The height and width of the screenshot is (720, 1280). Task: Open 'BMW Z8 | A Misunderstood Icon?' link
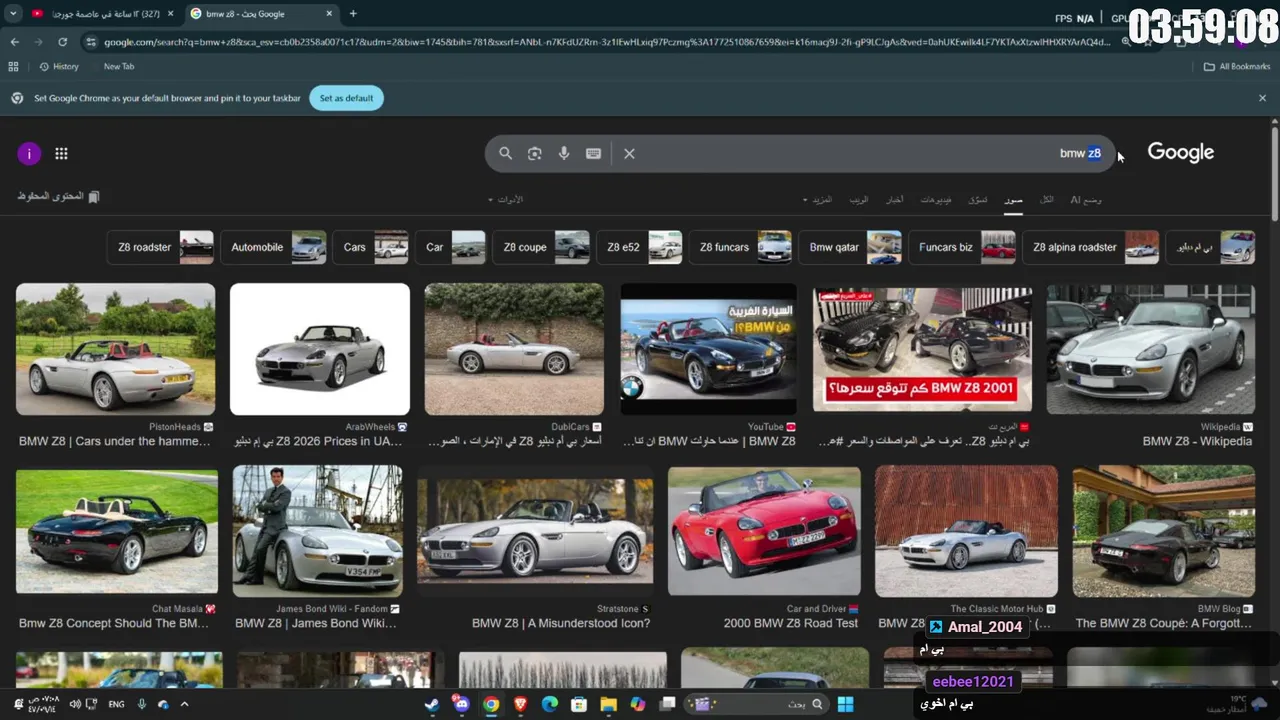click(561, 623)
